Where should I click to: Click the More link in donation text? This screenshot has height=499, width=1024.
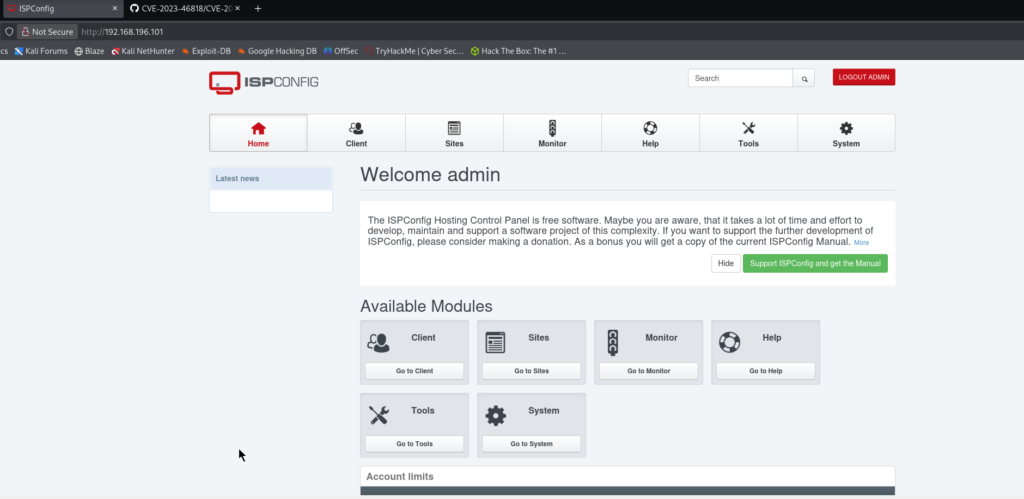861,242
